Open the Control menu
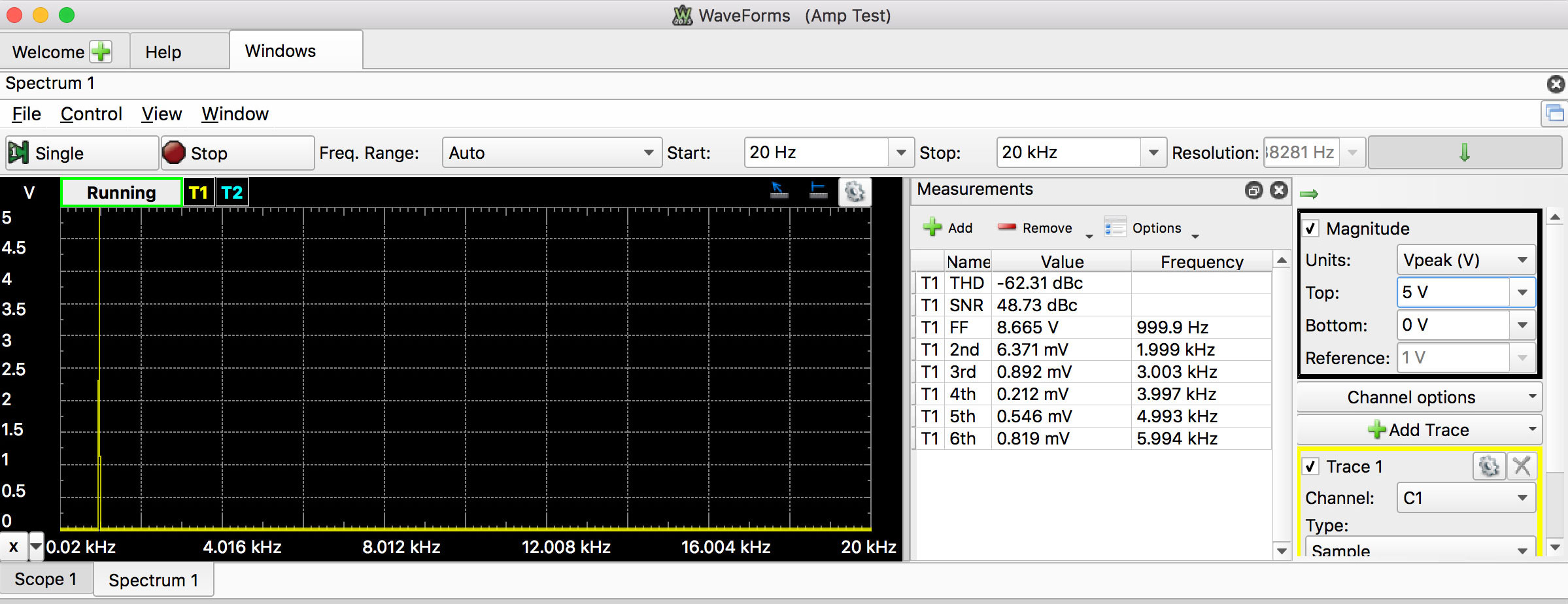 click(x=92, y=114)
